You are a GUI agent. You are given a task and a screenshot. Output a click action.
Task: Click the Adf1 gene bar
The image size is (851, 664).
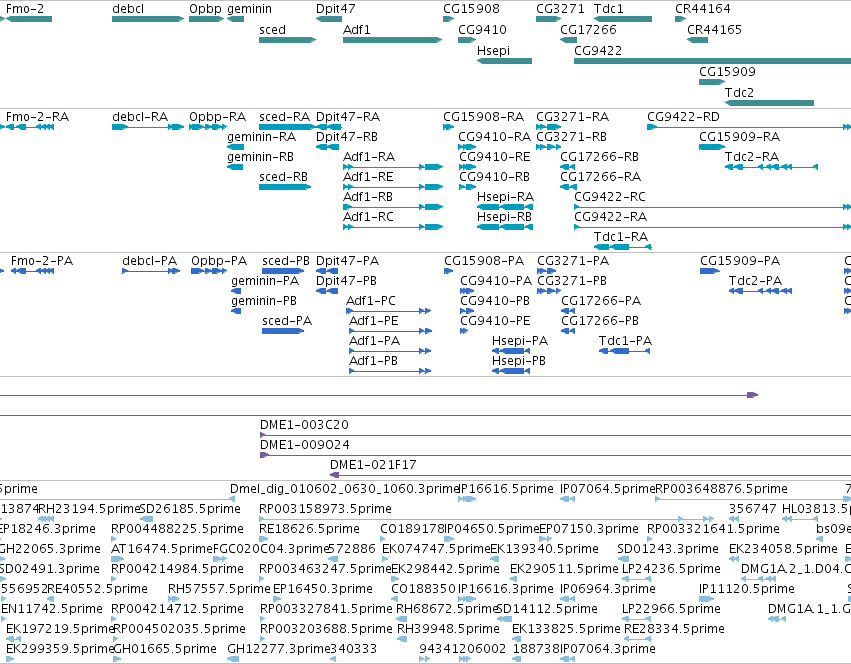(392, 40)
